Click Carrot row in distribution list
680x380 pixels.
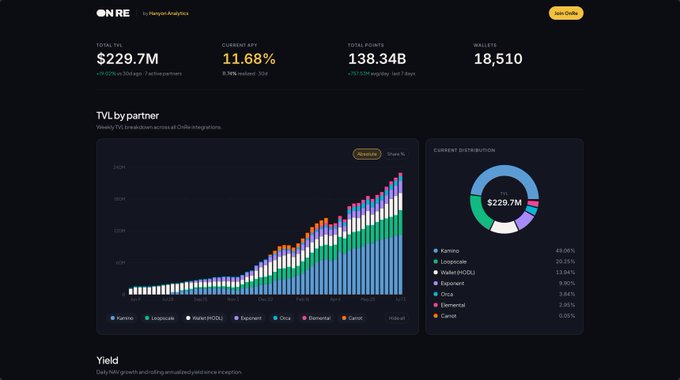click(x=504, y=316)
